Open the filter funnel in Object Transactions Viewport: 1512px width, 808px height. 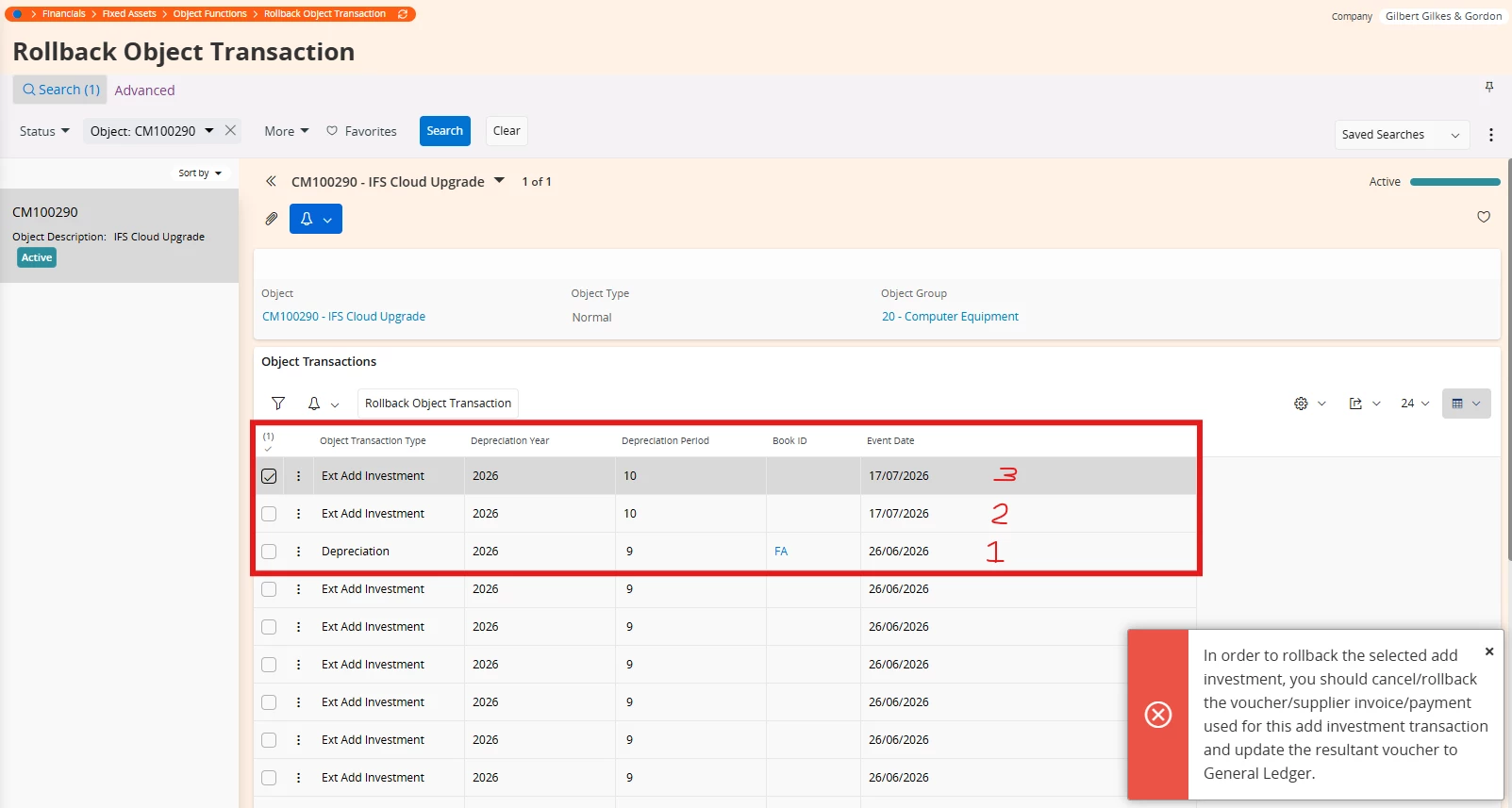(x=278, y=404)
